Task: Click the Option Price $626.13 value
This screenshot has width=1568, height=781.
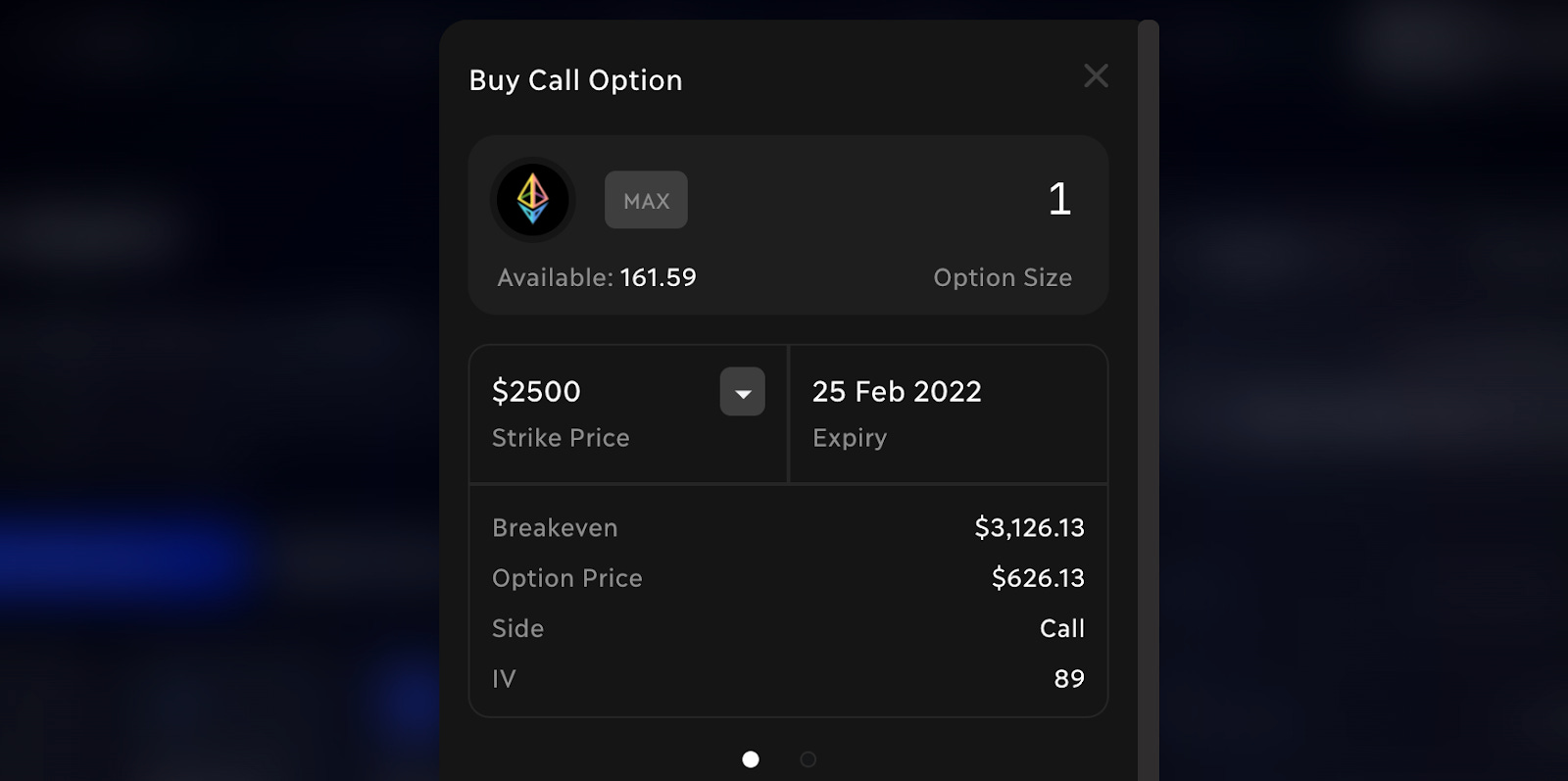Action: (x=1038, y=578)
